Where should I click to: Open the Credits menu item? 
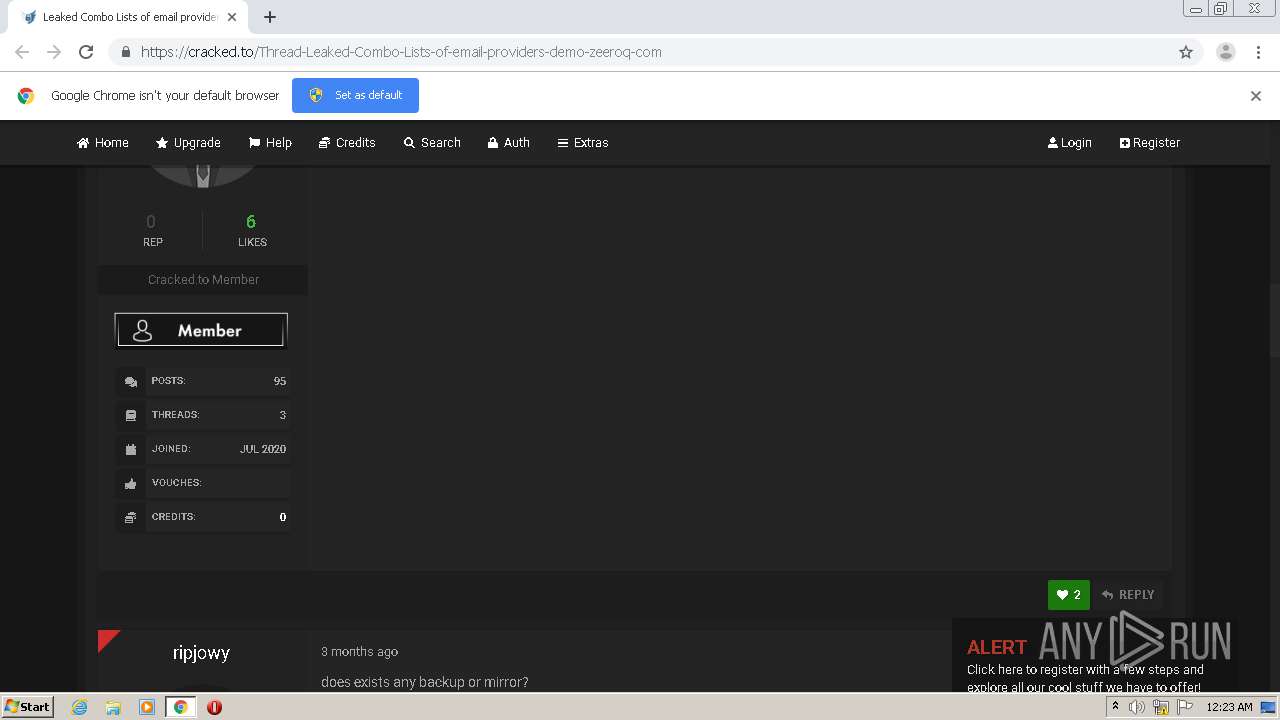[x=347, y=143]
